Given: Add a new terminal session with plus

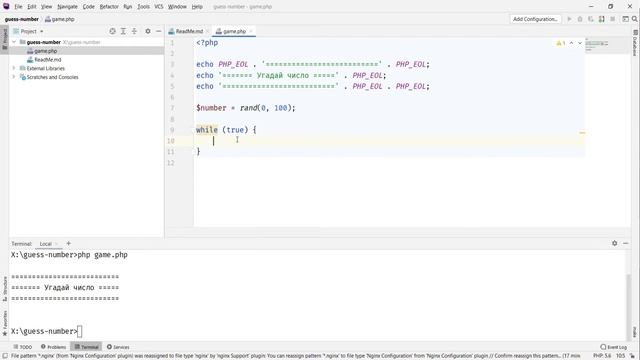Looking at the screenshot, I should (x=69, y=243).
